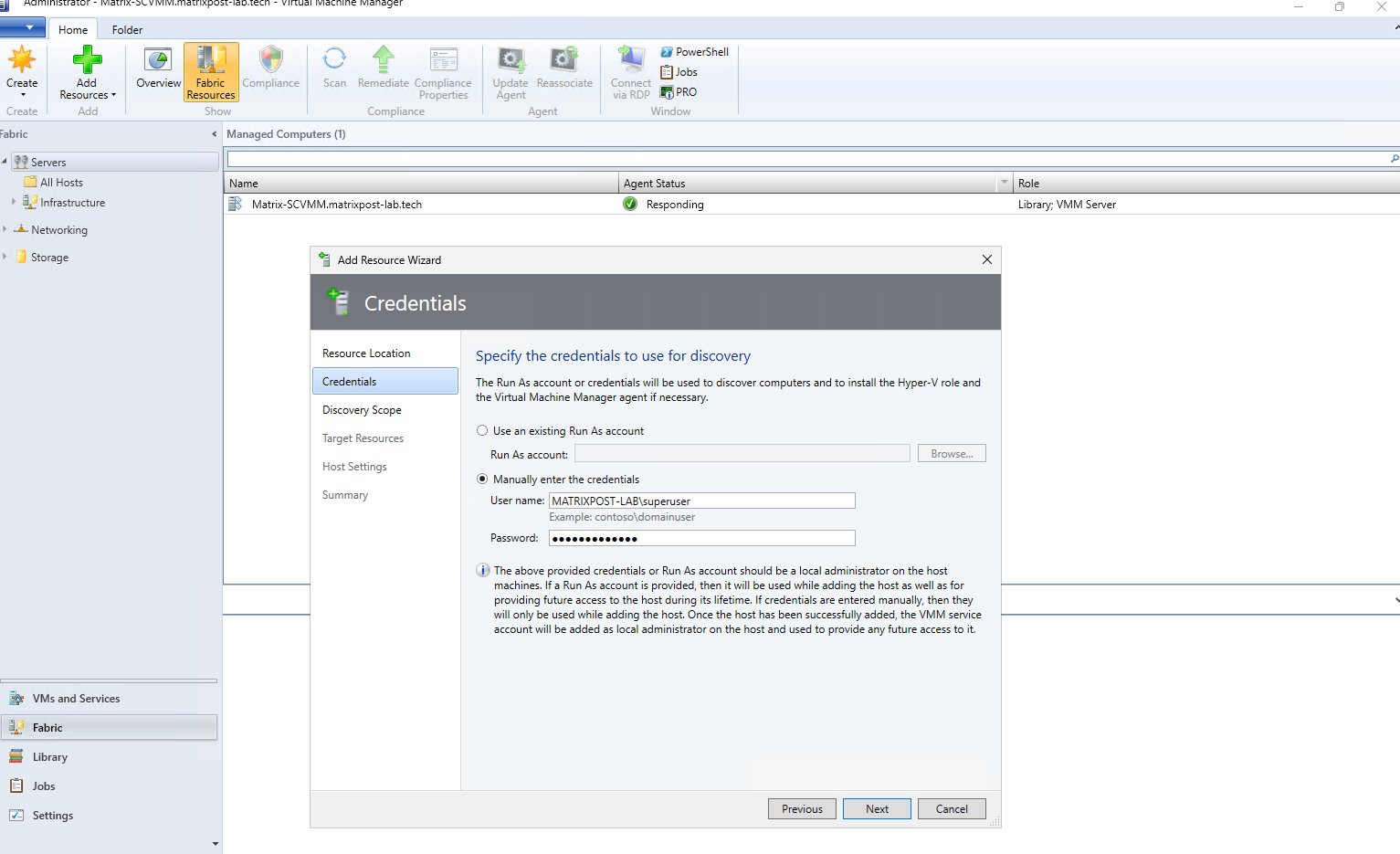
Task: Select Use an existing Run As account
Action: tap(482, 431)
